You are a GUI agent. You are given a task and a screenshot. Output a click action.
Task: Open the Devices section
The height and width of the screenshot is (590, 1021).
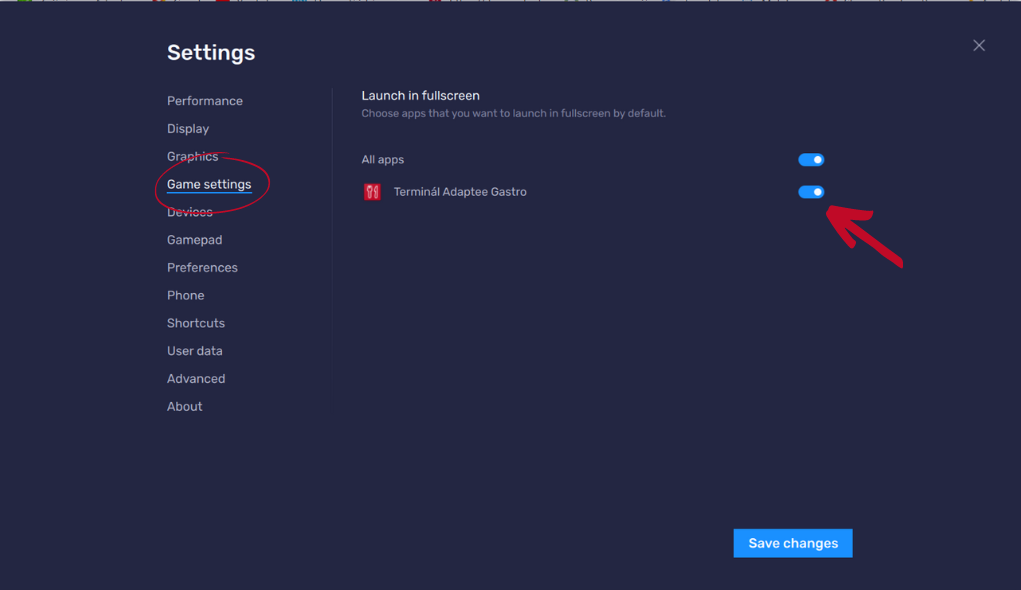(189, 212)
